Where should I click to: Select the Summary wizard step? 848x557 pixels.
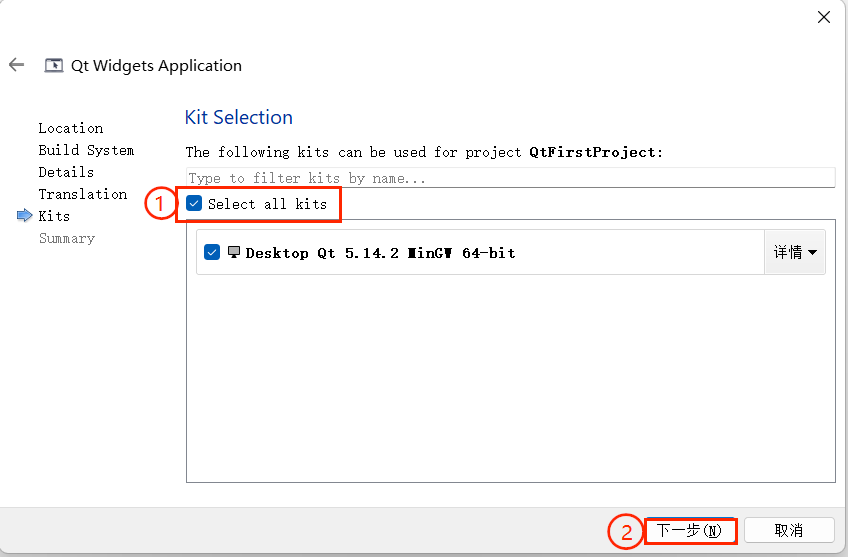[x=67, y=238]
